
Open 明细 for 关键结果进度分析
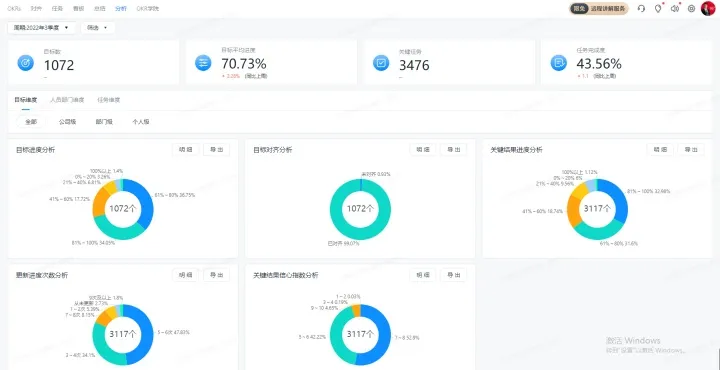point(660,150)
